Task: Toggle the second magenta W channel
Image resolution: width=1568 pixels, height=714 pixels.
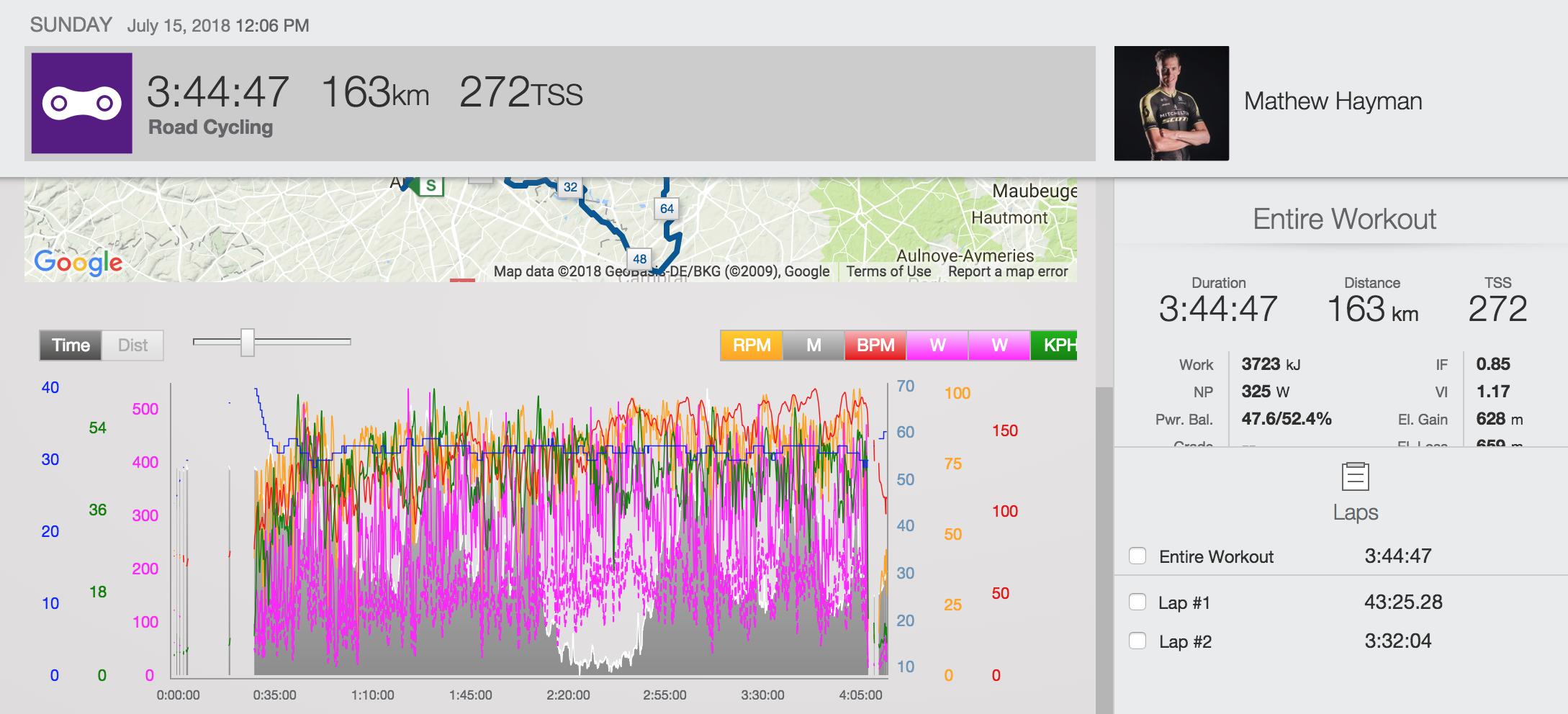Action: coord(999,345)
